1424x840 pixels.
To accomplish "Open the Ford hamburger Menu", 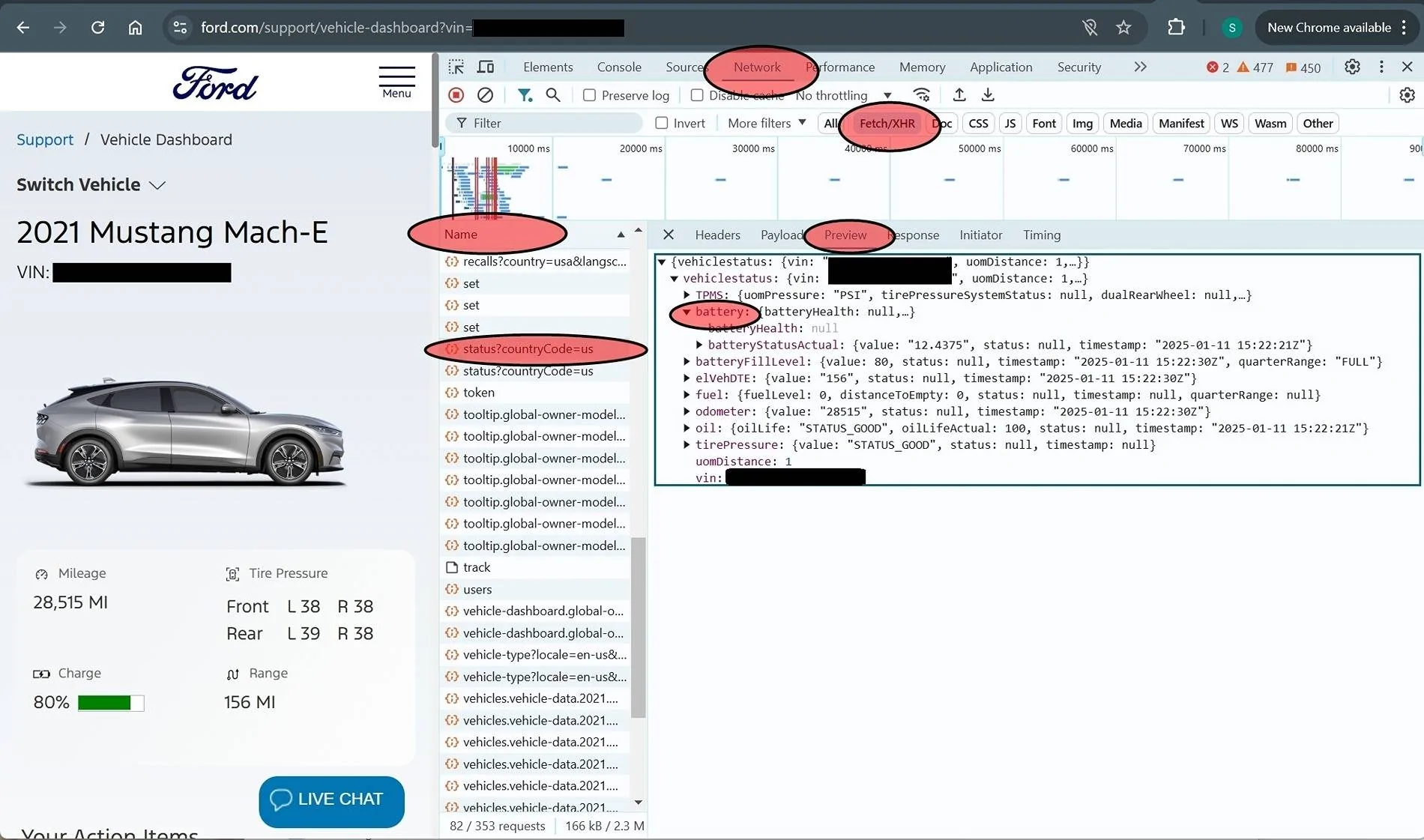I will (396, 82).
